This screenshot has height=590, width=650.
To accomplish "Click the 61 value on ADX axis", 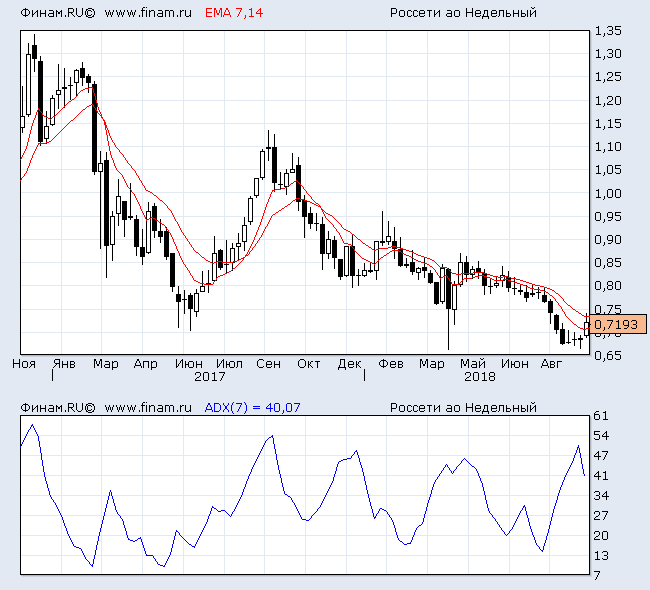I will click(x=601, y=415).
